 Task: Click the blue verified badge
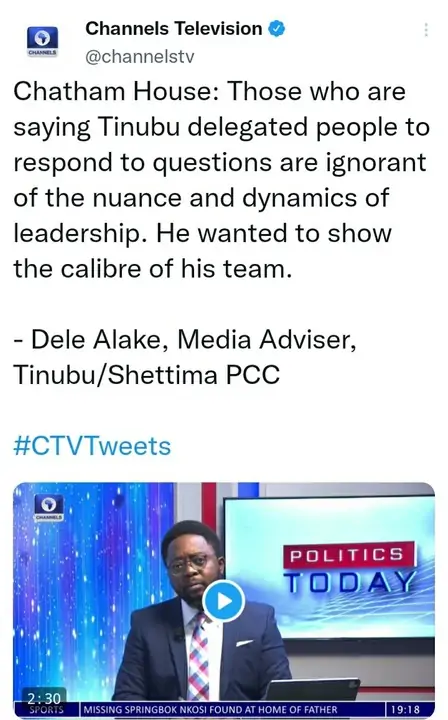(x=276, y=28)
